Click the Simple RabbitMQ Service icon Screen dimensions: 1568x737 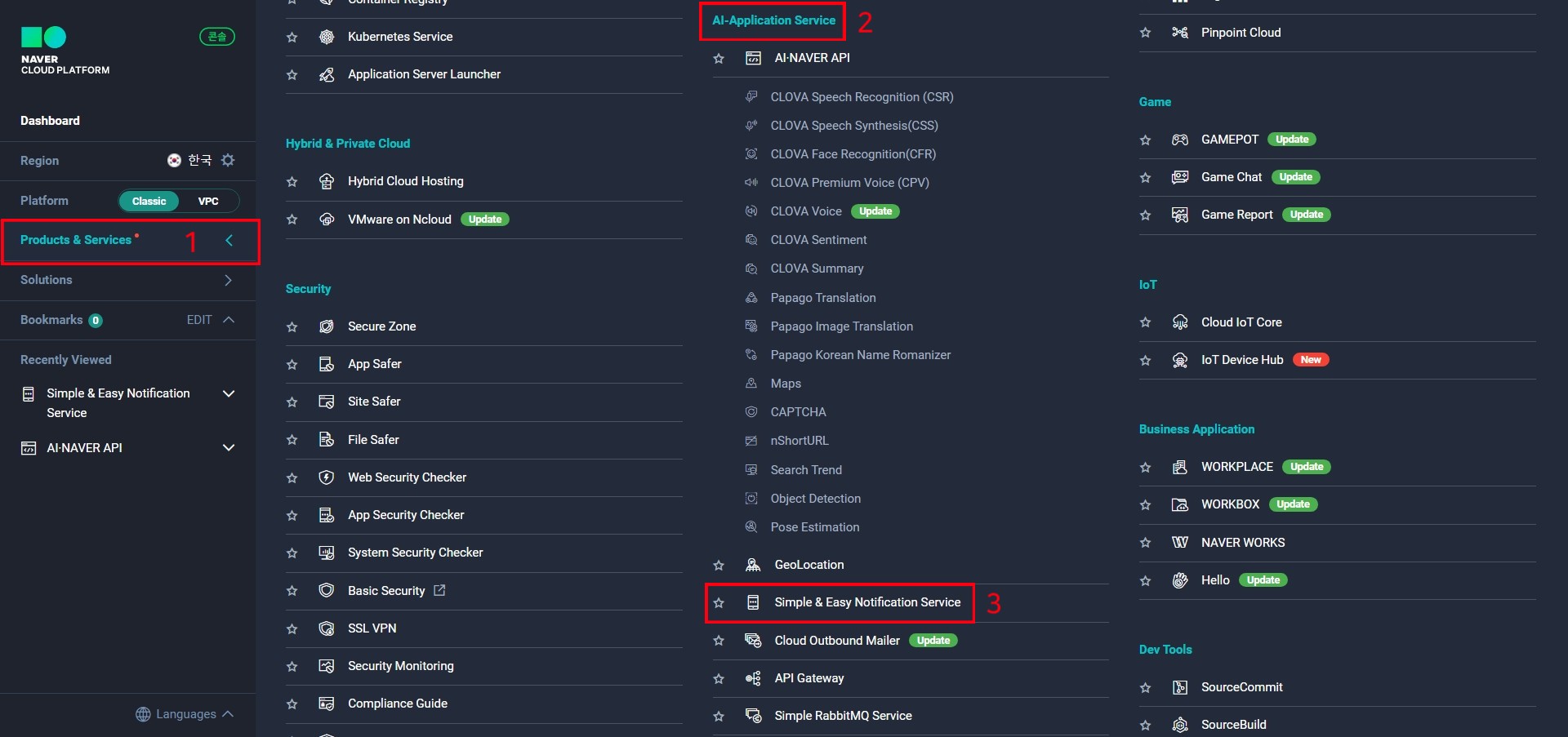753,716
